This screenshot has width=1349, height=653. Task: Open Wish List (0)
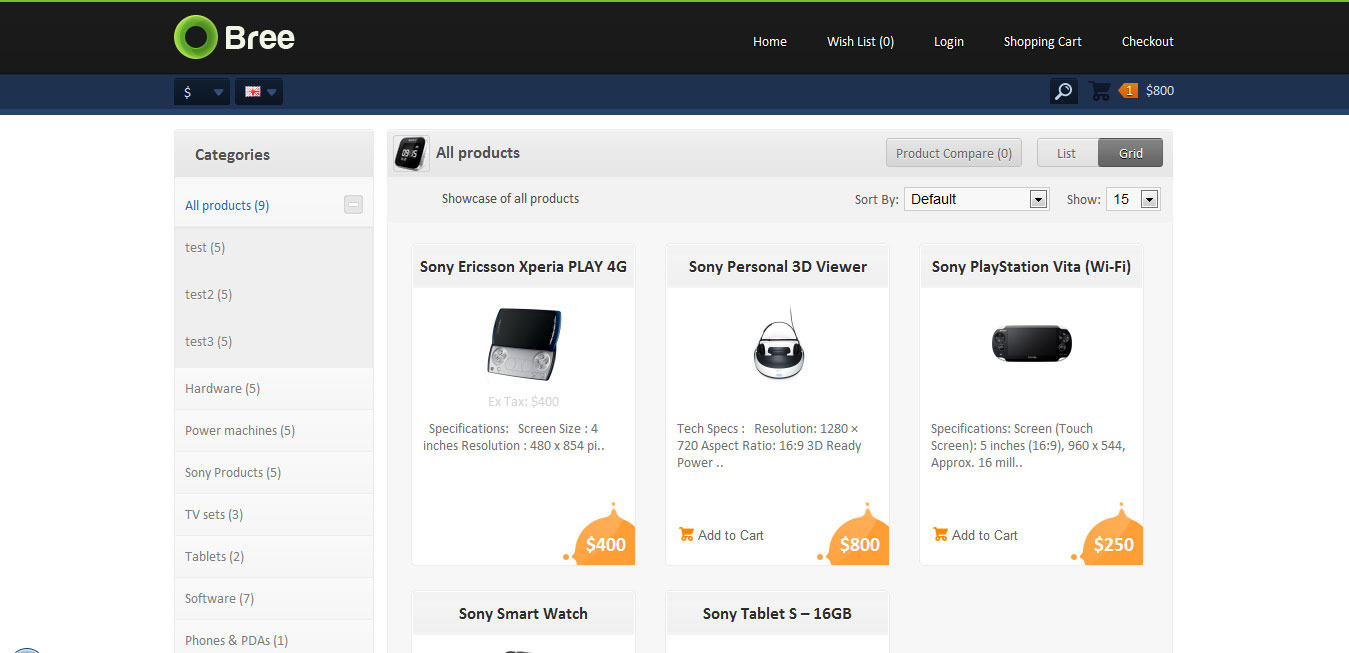point(860,41)
